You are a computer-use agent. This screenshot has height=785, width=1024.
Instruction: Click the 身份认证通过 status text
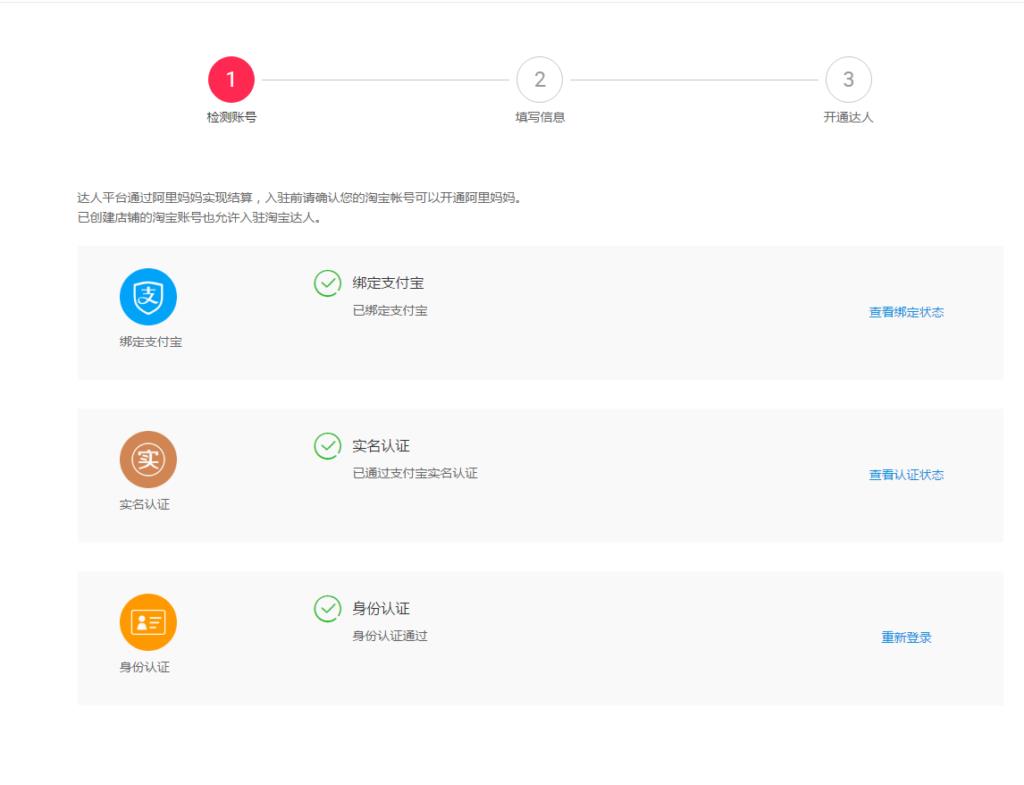click(x=390, y=636)
